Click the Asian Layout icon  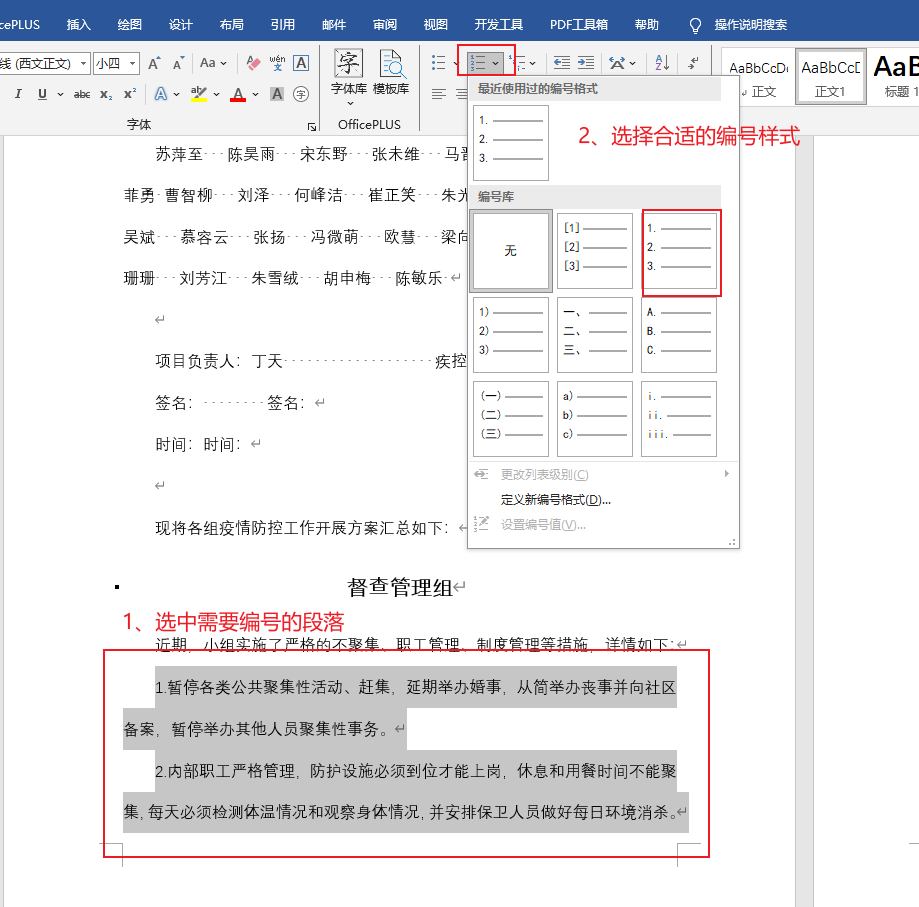(617, 63)
